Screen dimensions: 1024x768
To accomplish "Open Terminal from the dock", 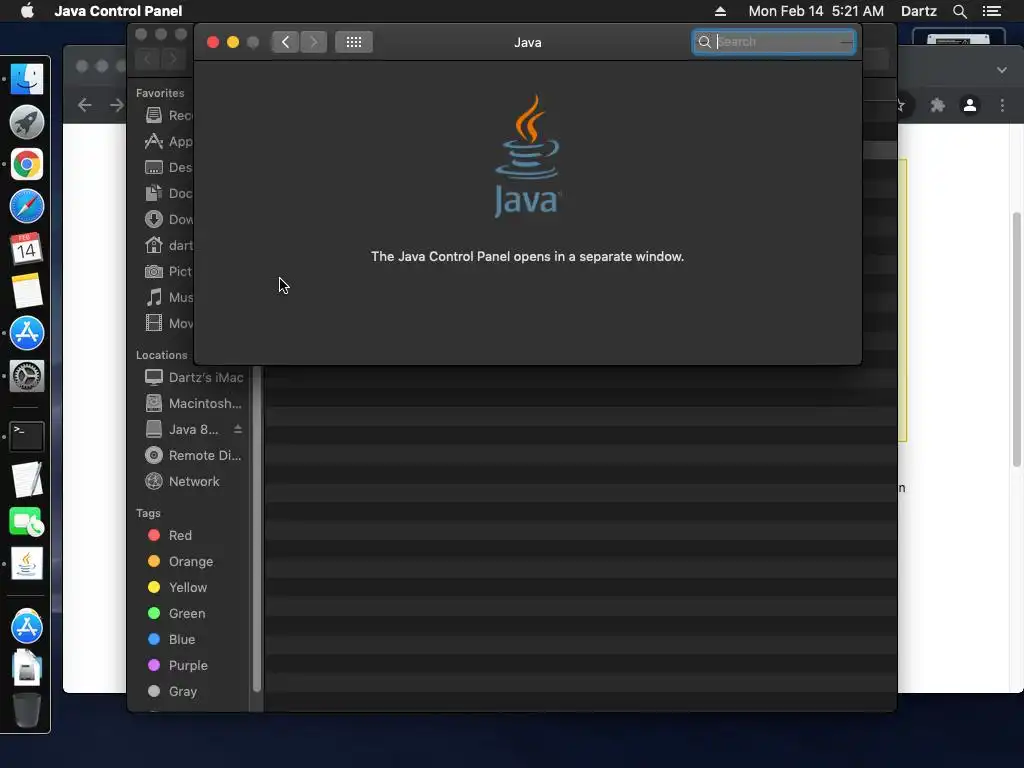I will [x=27, y=436].
